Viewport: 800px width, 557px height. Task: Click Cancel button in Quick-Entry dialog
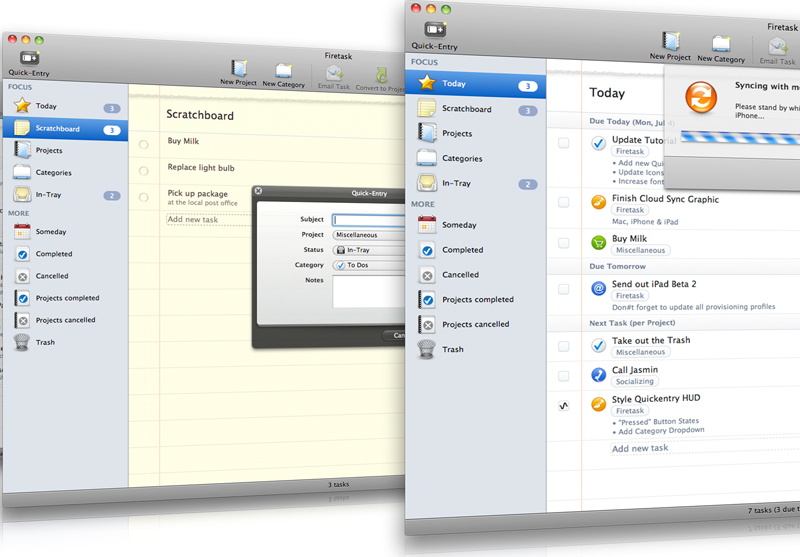394,335
